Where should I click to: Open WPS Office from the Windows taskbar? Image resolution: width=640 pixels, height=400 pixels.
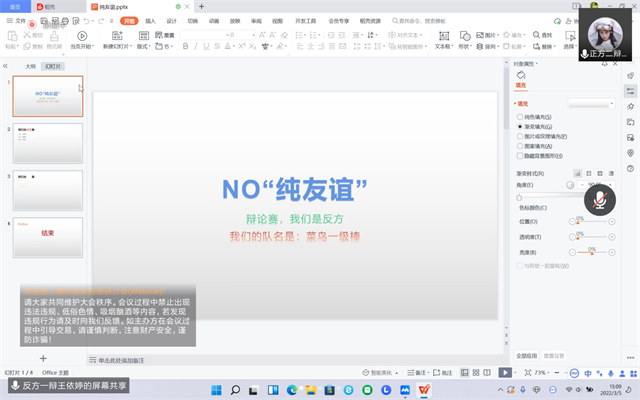(x=424, y=390)
